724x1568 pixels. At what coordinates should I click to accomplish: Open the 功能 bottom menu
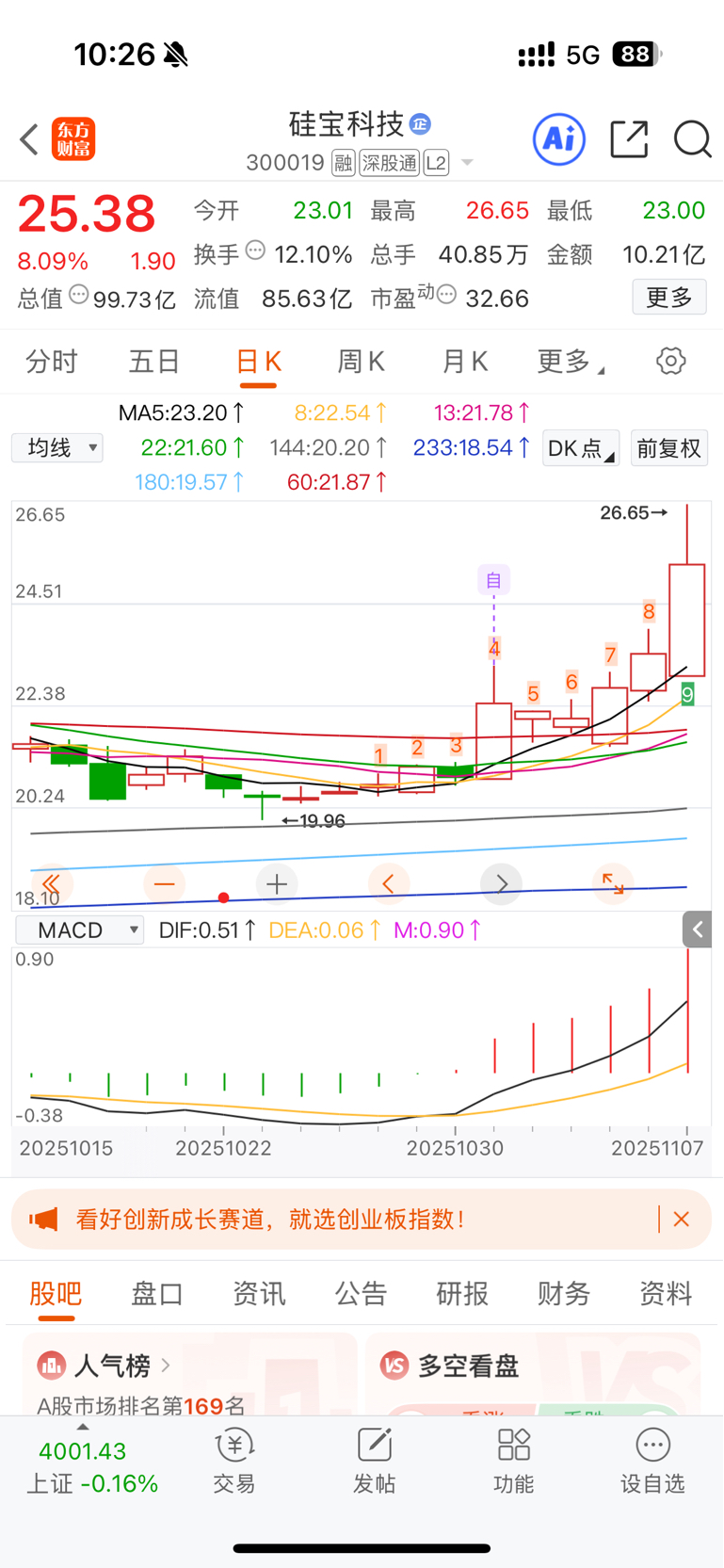513,1461
